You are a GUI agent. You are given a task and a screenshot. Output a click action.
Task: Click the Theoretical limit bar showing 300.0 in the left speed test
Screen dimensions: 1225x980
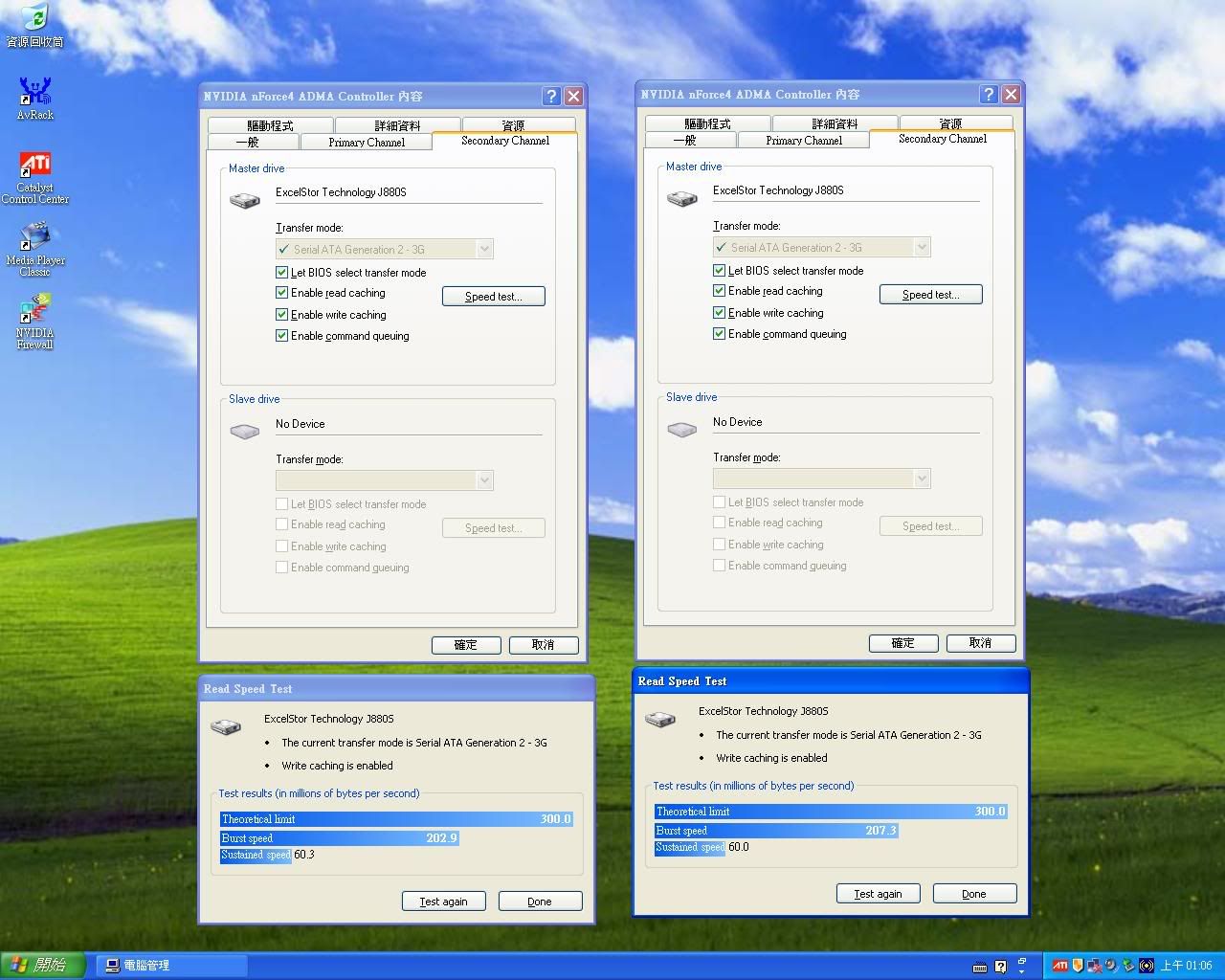click(397, 819)
